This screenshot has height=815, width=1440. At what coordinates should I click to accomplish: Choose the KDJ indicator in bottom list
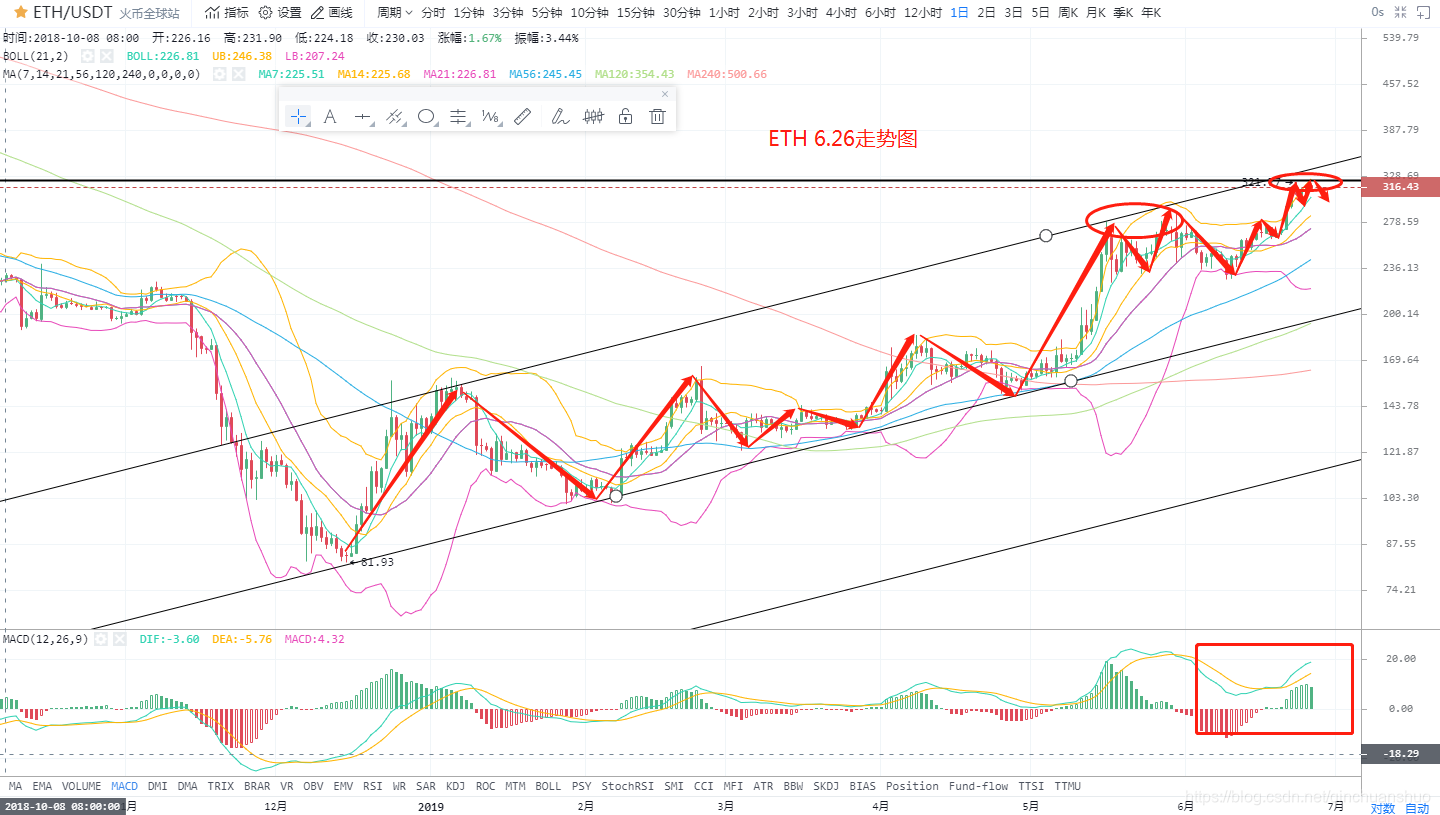[x=456, y=786]
